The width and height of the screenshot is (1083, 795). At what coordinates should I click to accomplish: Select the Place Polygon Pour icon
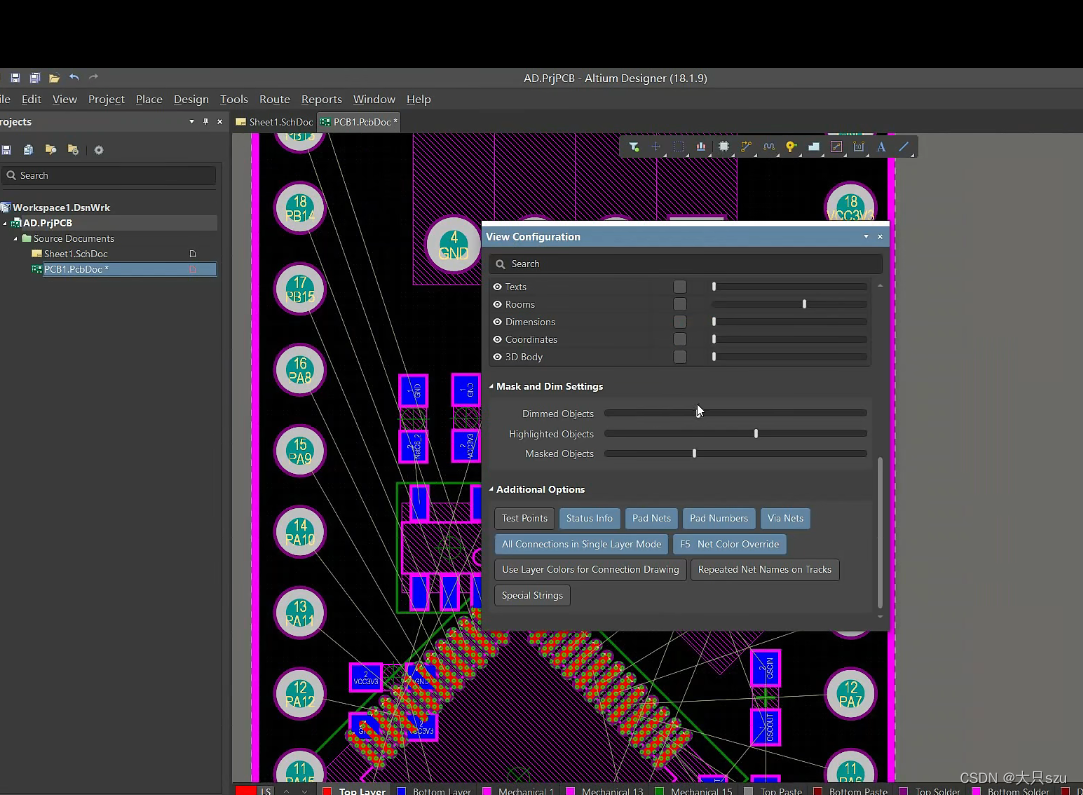coord(814,146)
